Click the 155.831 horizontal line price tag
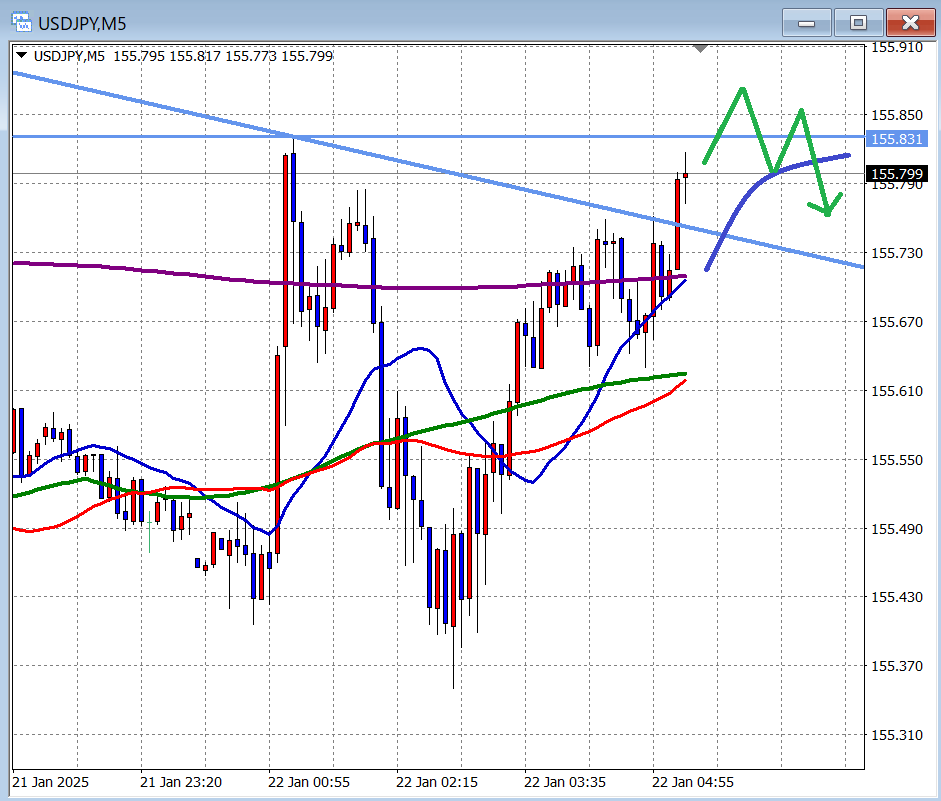 pos(896,140)
